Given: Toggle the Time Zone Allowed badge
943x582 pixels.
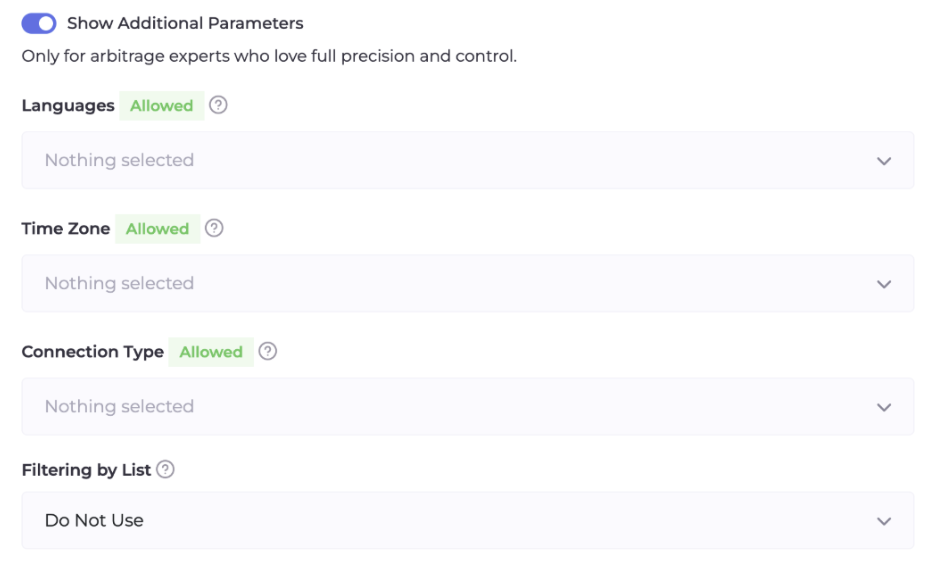Looking at the screenshot, I should [158, 229].
